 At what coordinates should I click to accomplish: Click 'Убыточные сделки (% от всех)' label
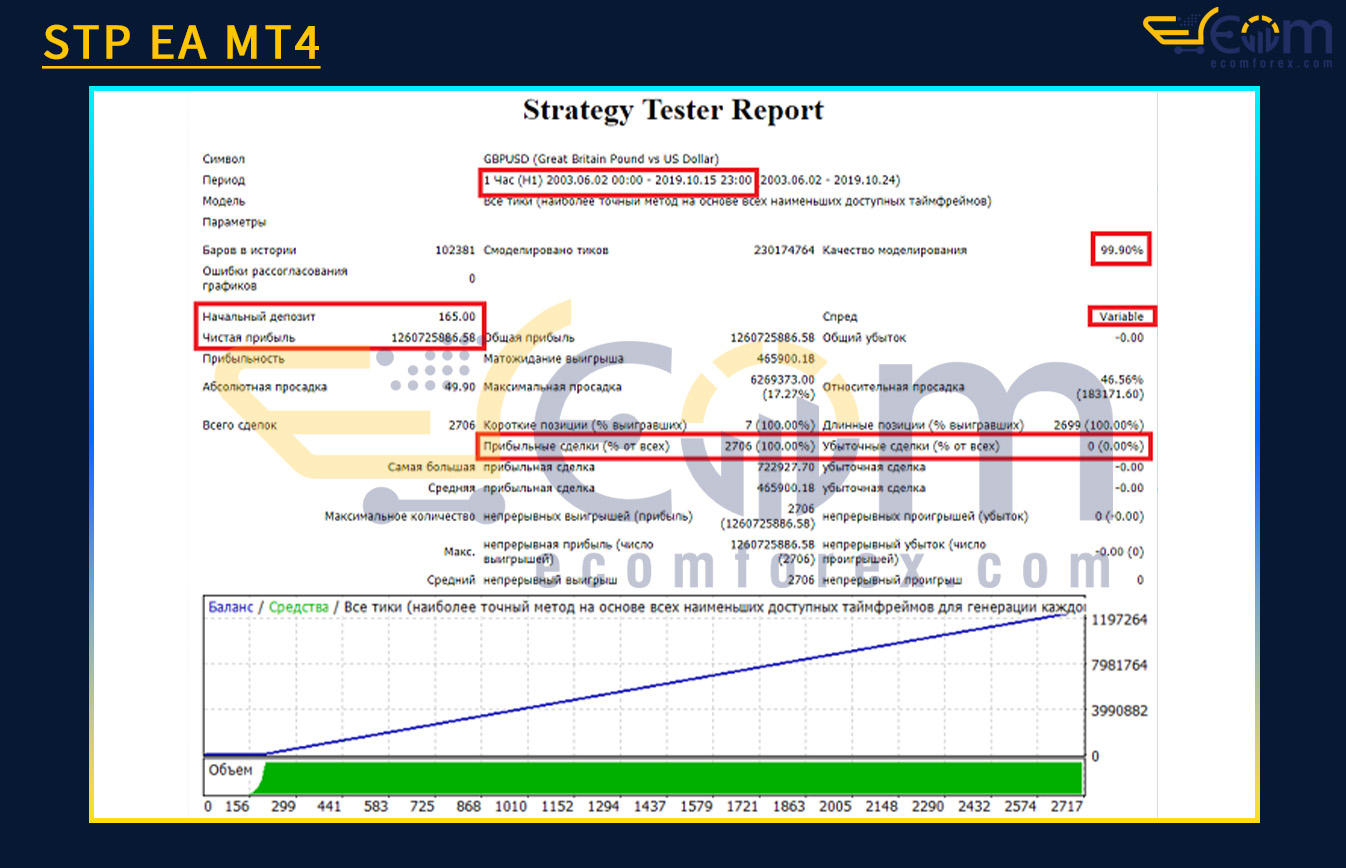coord(910,446)
